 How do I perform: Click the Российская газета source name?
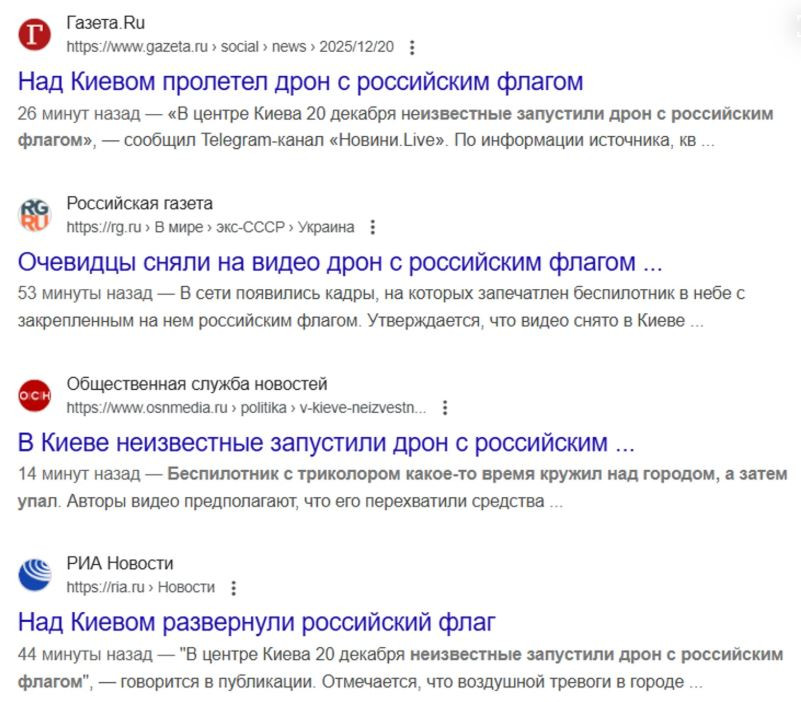click(139, 204)
